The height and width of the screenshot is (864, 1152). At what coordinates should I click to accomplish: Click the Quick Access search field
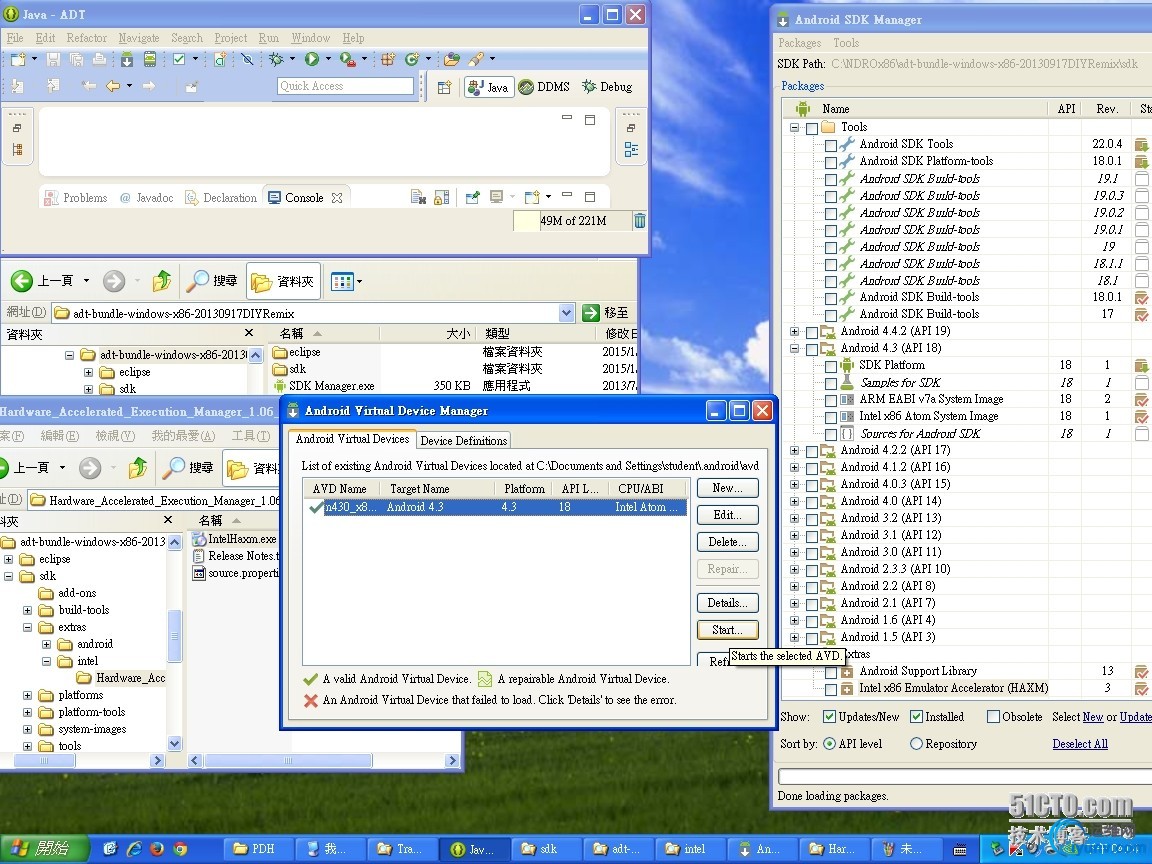click(345, 86)
